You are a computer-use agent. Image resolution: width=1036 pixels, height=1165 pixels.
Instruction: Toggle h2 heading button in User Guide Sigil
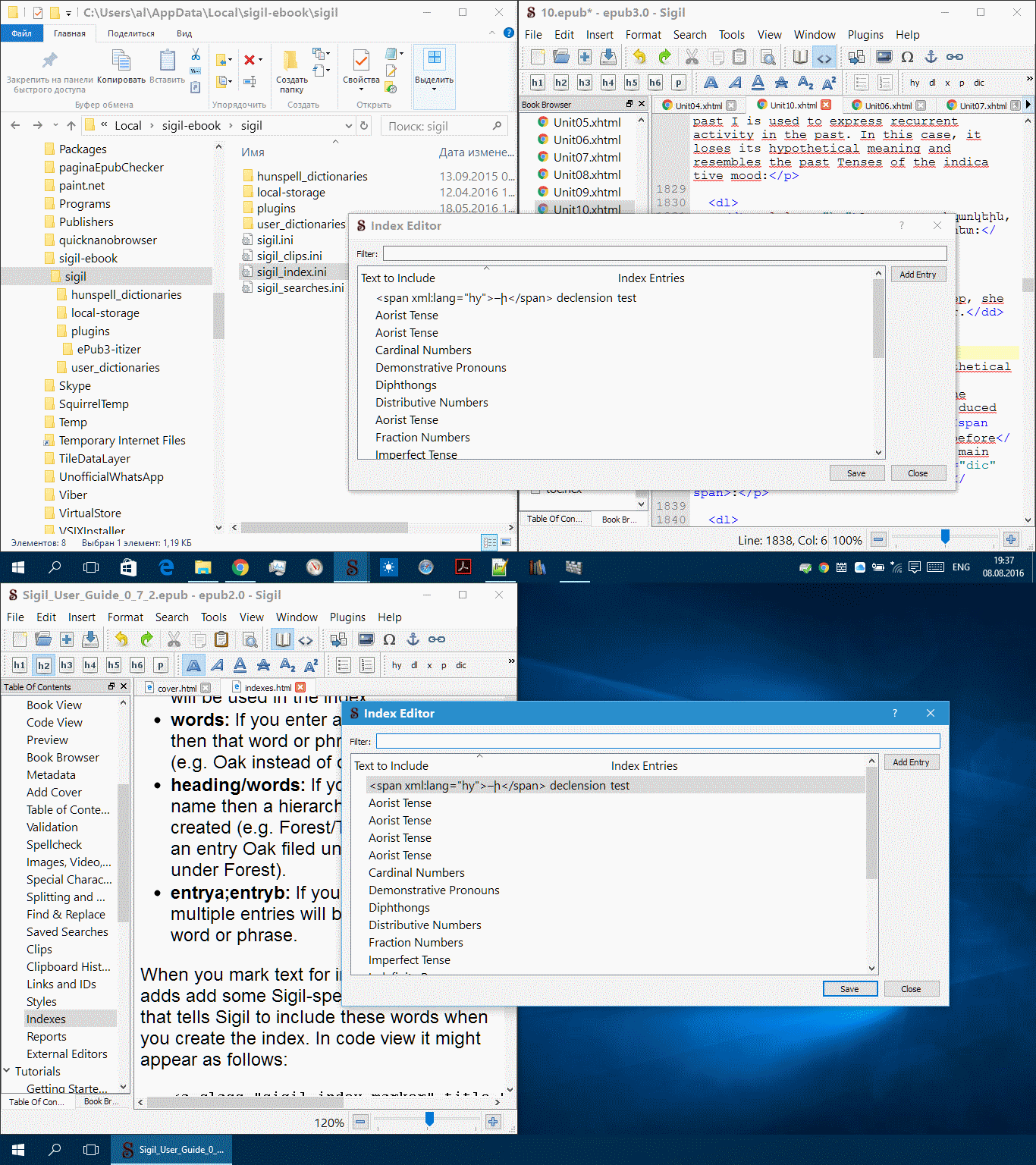coord(43,665)
